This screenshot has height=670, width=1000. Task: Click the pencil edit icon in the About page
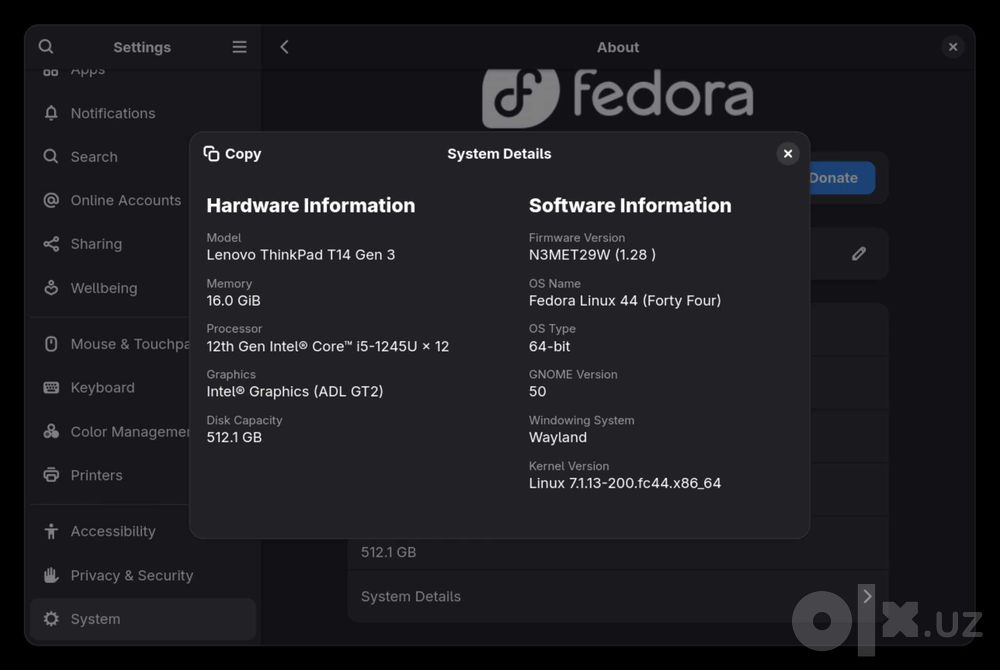(x=858, y=254)
